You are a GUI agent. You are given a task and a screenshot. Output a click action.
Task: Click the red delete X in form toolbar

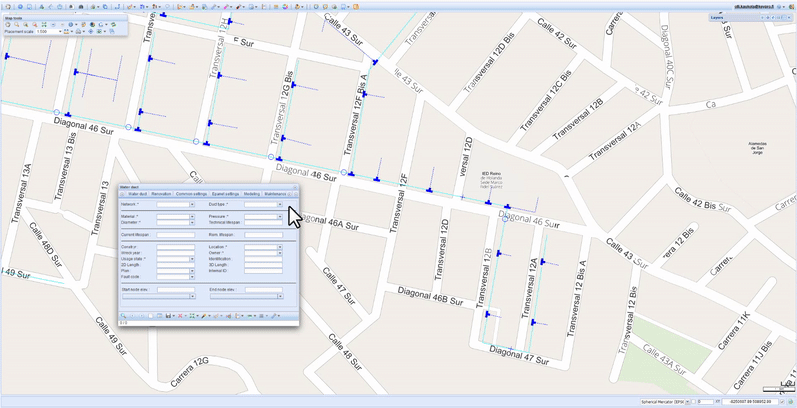(x=180, y=316)
